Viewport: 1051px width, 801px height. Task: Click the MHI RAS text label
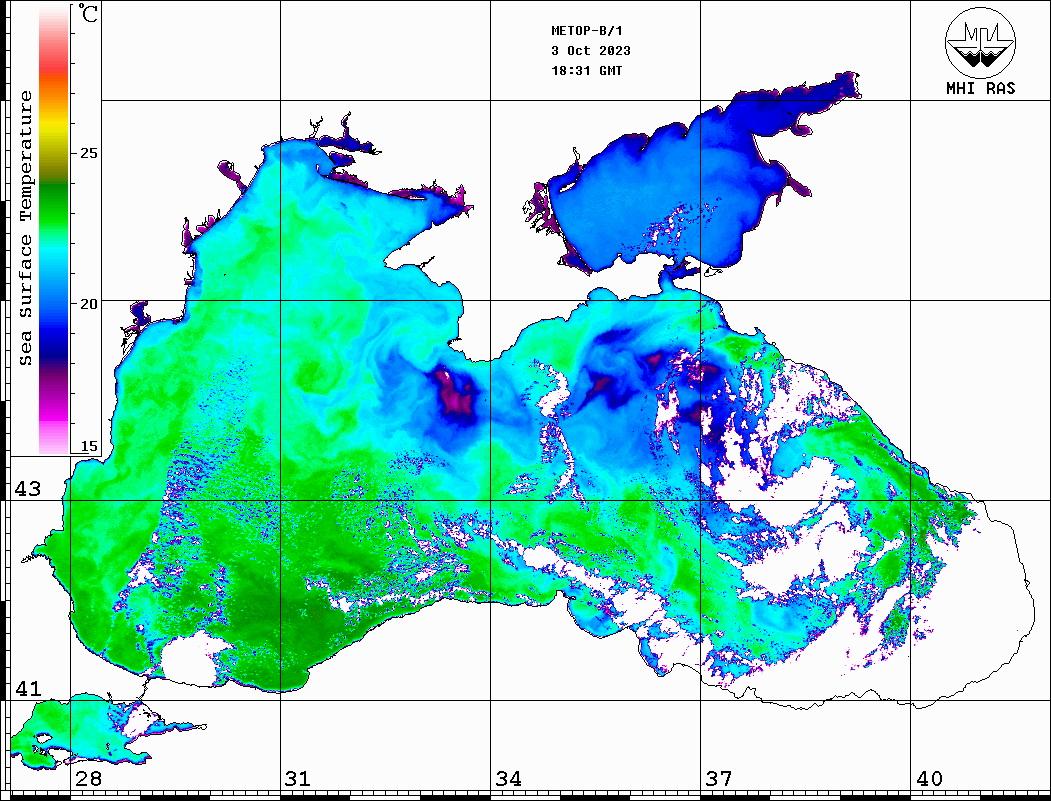click(x=980, y=88)
